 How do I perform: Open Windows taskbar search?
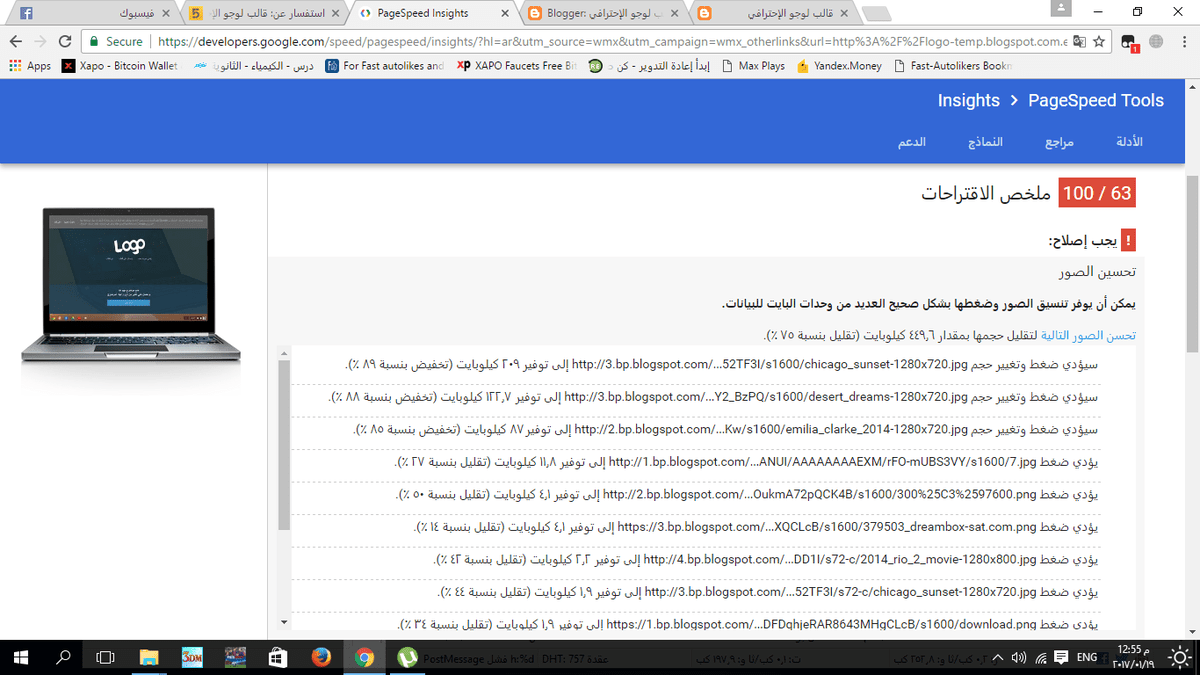(63, 657)
